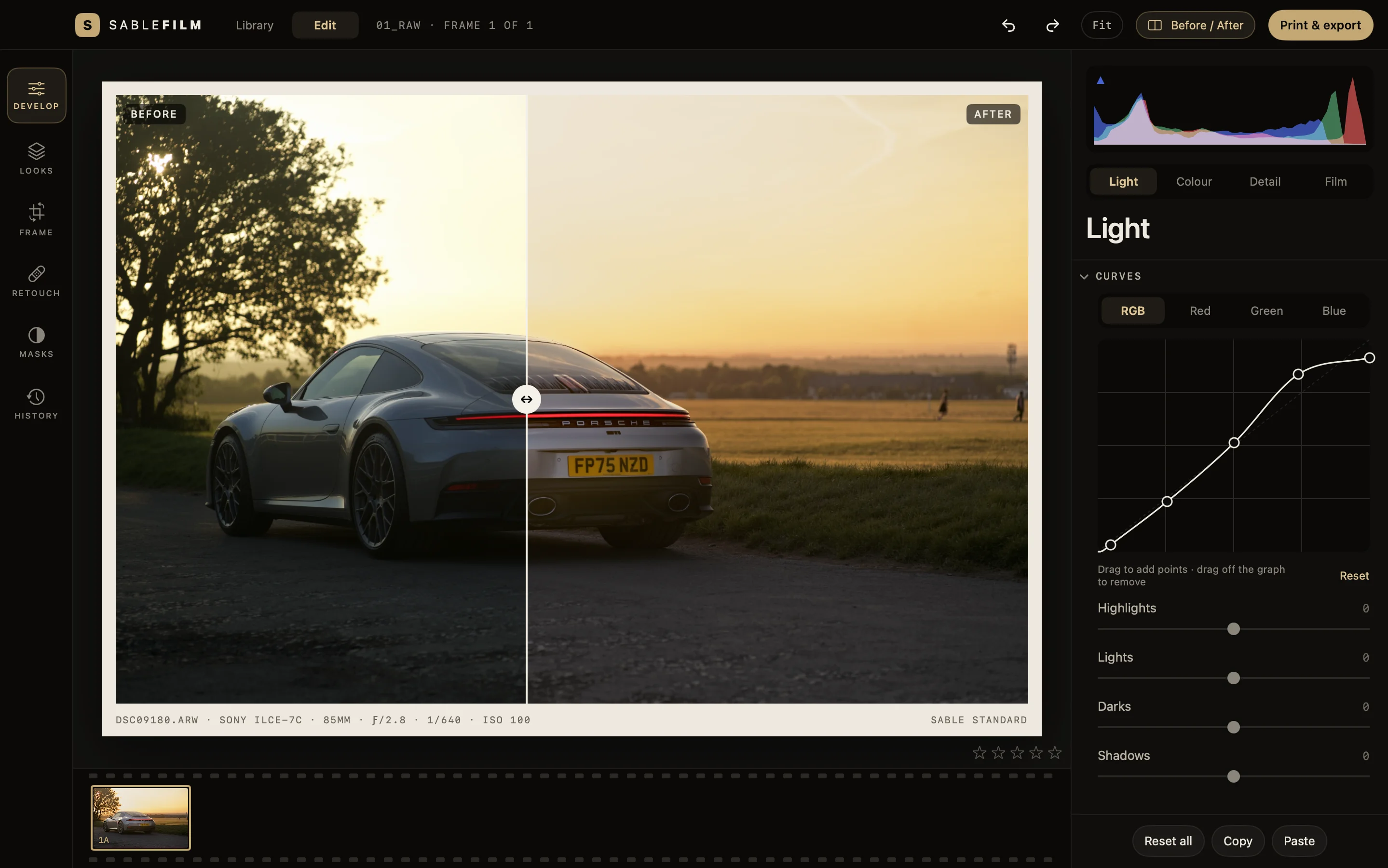The height and width of the screenshot is (868, 1388).
Task: Reset the tone curve
Action: point(1354,575)
